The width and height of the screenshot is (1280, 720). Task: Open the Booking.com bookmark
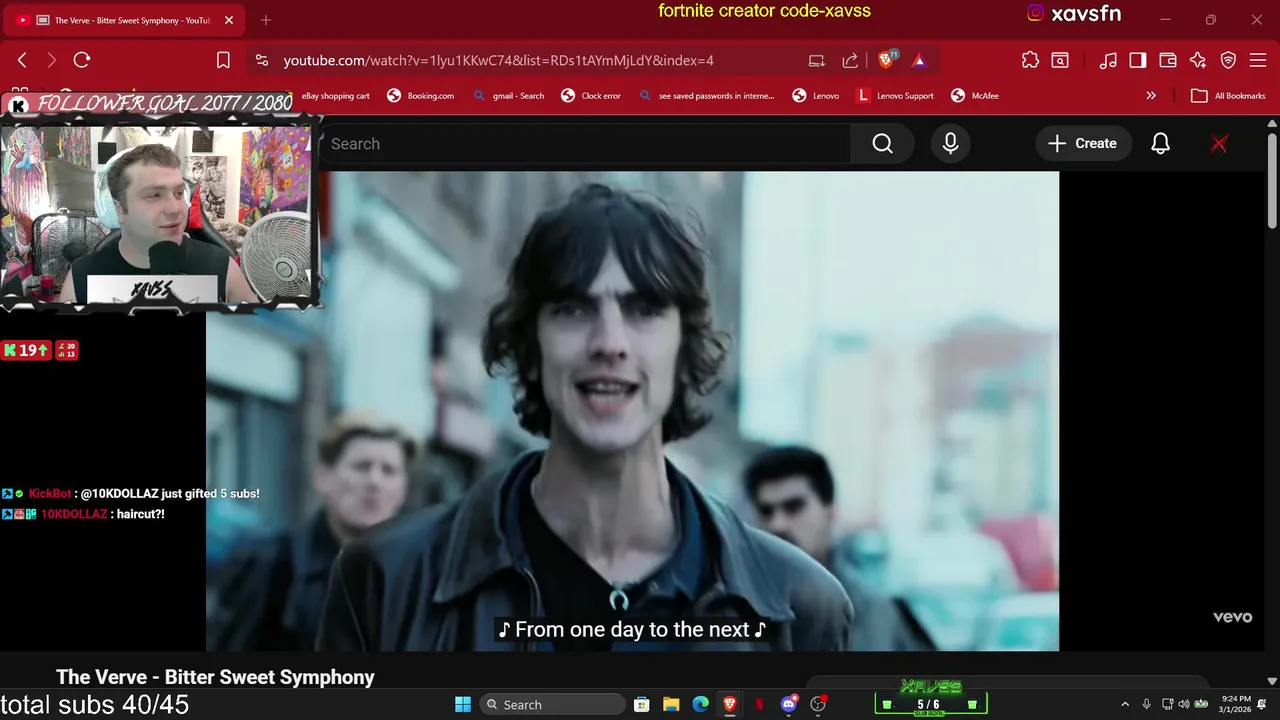tap(420, 96)
